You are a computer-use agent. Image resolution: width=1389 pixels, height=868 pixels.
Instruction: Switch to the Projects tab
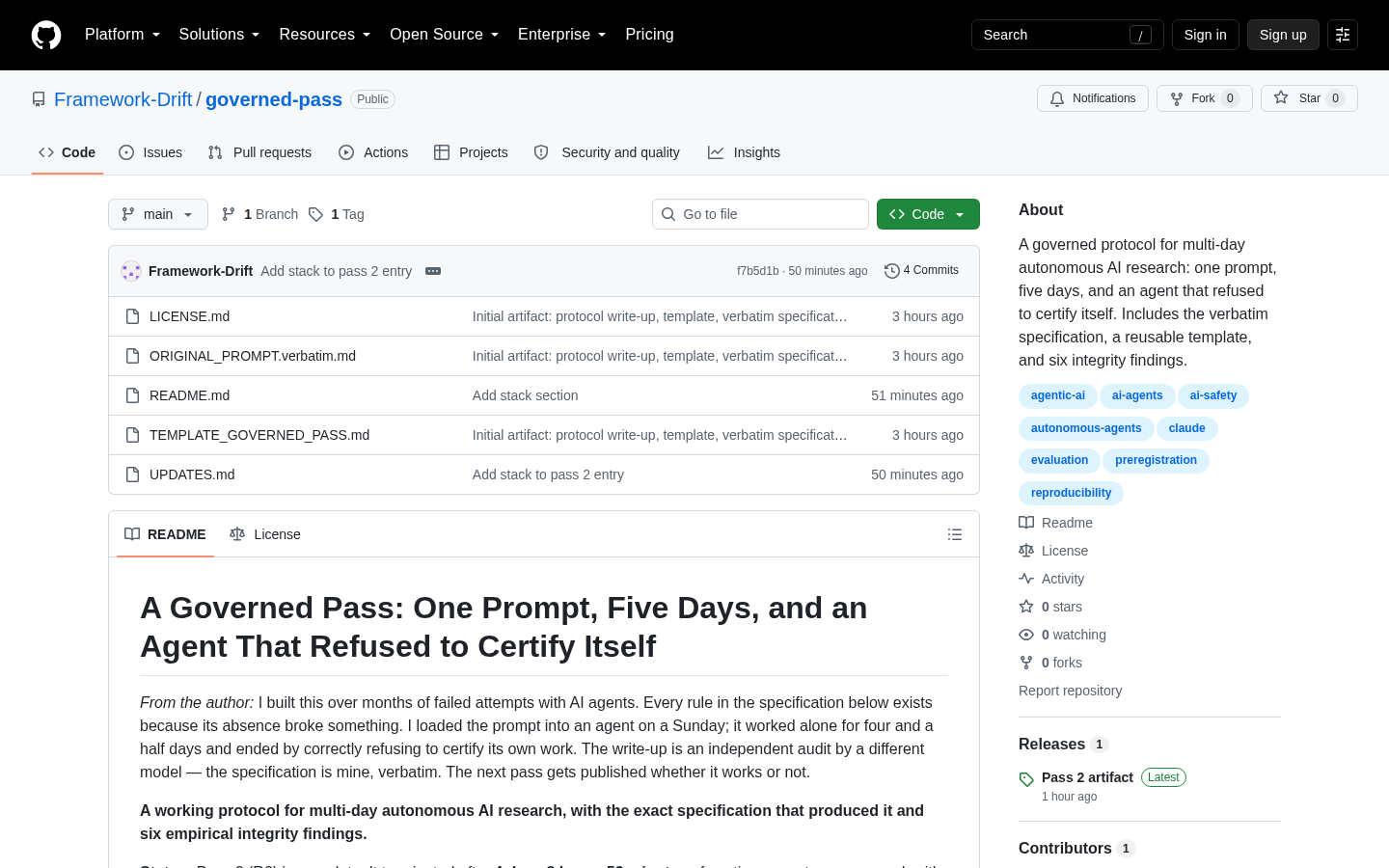(x=471, y=152)
